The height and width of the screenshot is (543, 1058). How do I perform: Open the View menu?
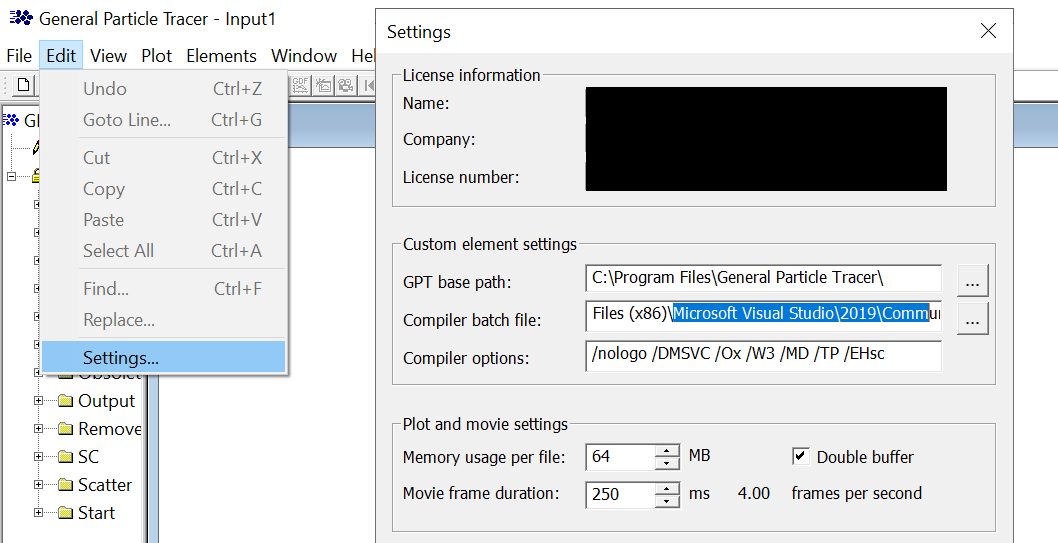[x=108, y=55]
